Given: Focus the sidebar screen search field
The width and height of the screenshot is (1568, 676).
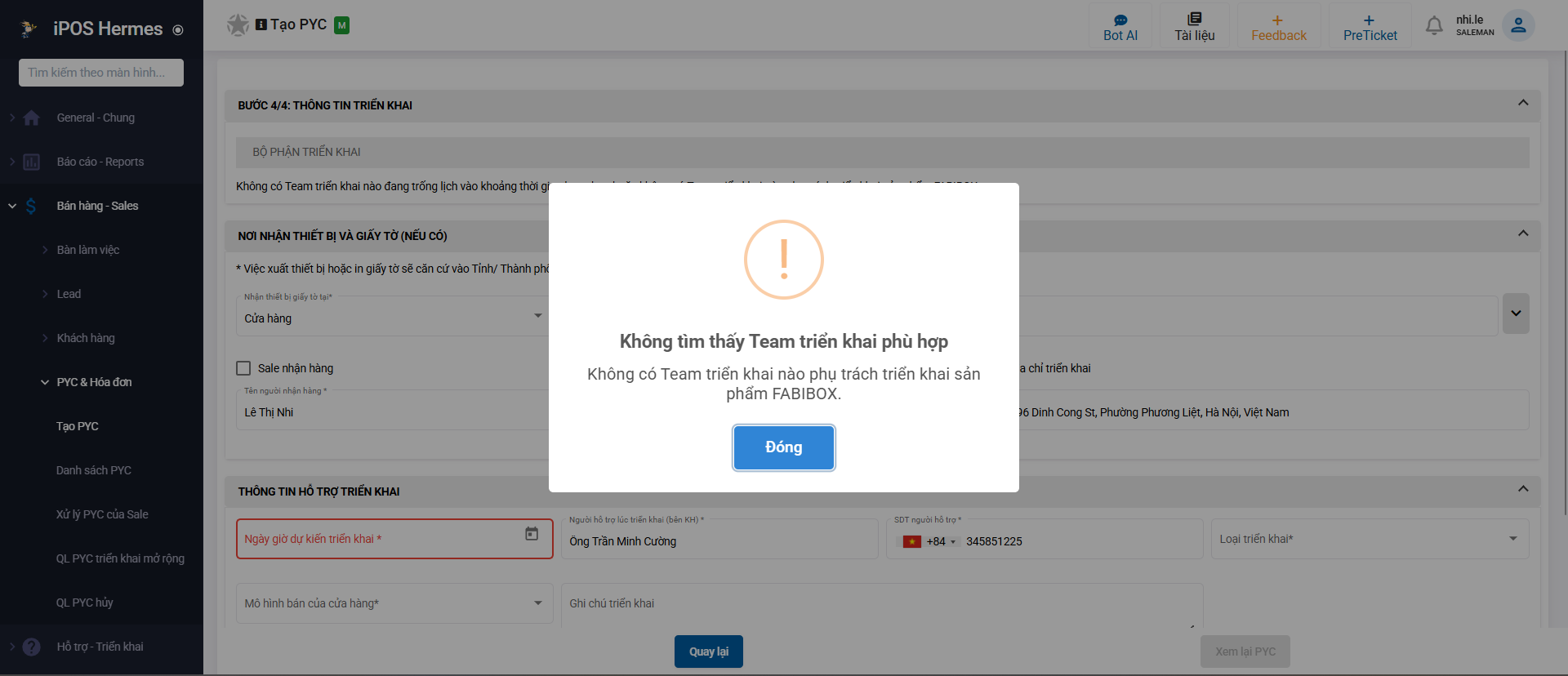Looking at the screenshot, I should tap(101, 73).
